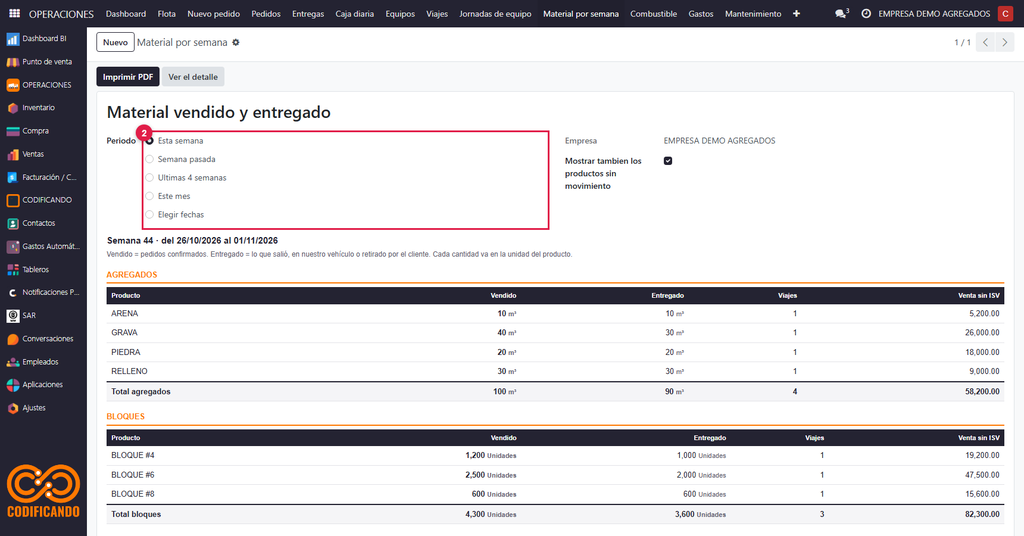Open Empleados app
The image size is (1024, 536).
(43, 362)
